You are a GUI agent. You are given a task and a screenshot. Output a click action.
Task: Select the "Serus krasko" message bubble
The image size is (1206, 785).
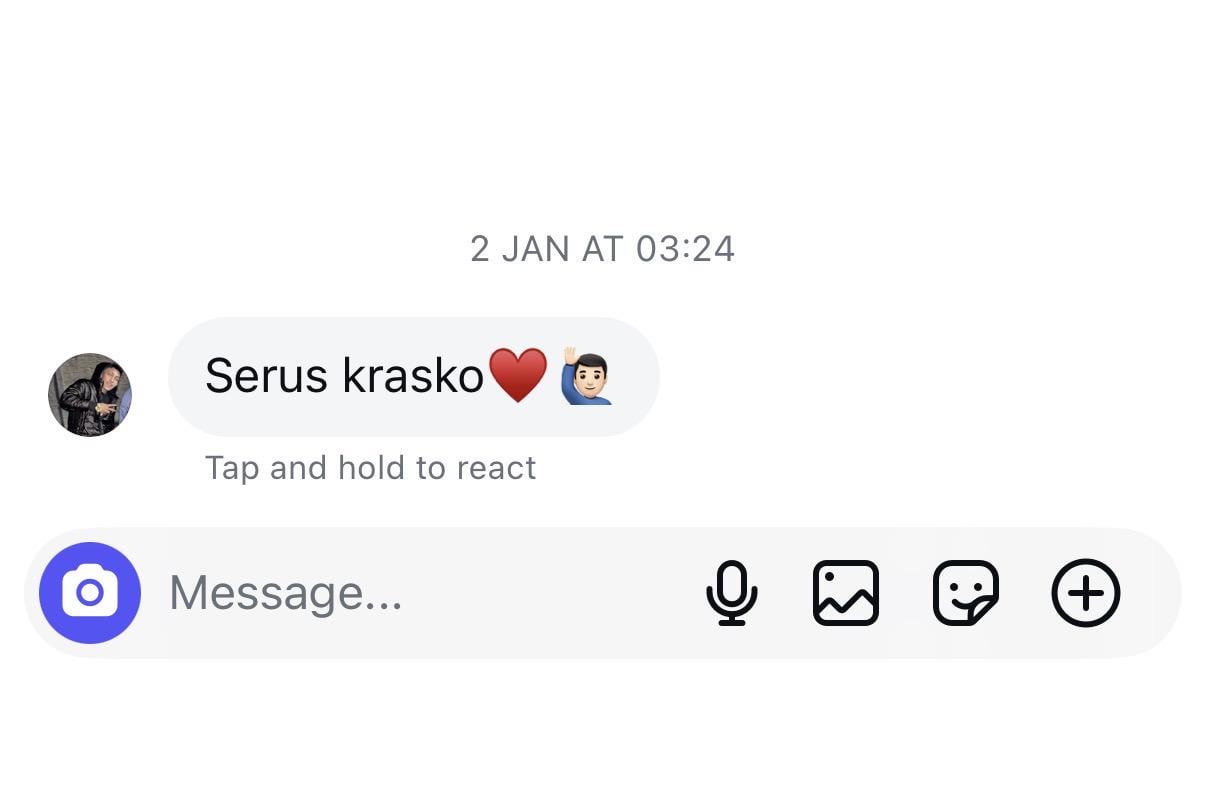pyautogui.click(x=414, y=377)
